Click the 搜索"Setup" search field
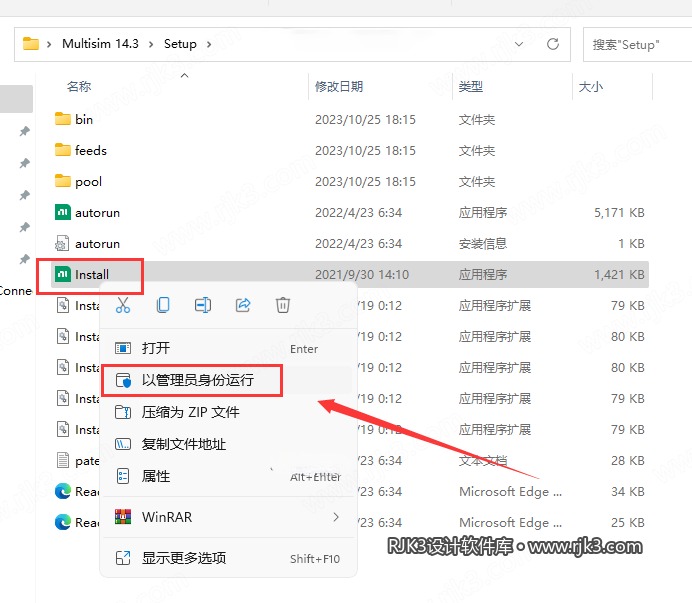692x603 pixels. click(x=637, y=44)
